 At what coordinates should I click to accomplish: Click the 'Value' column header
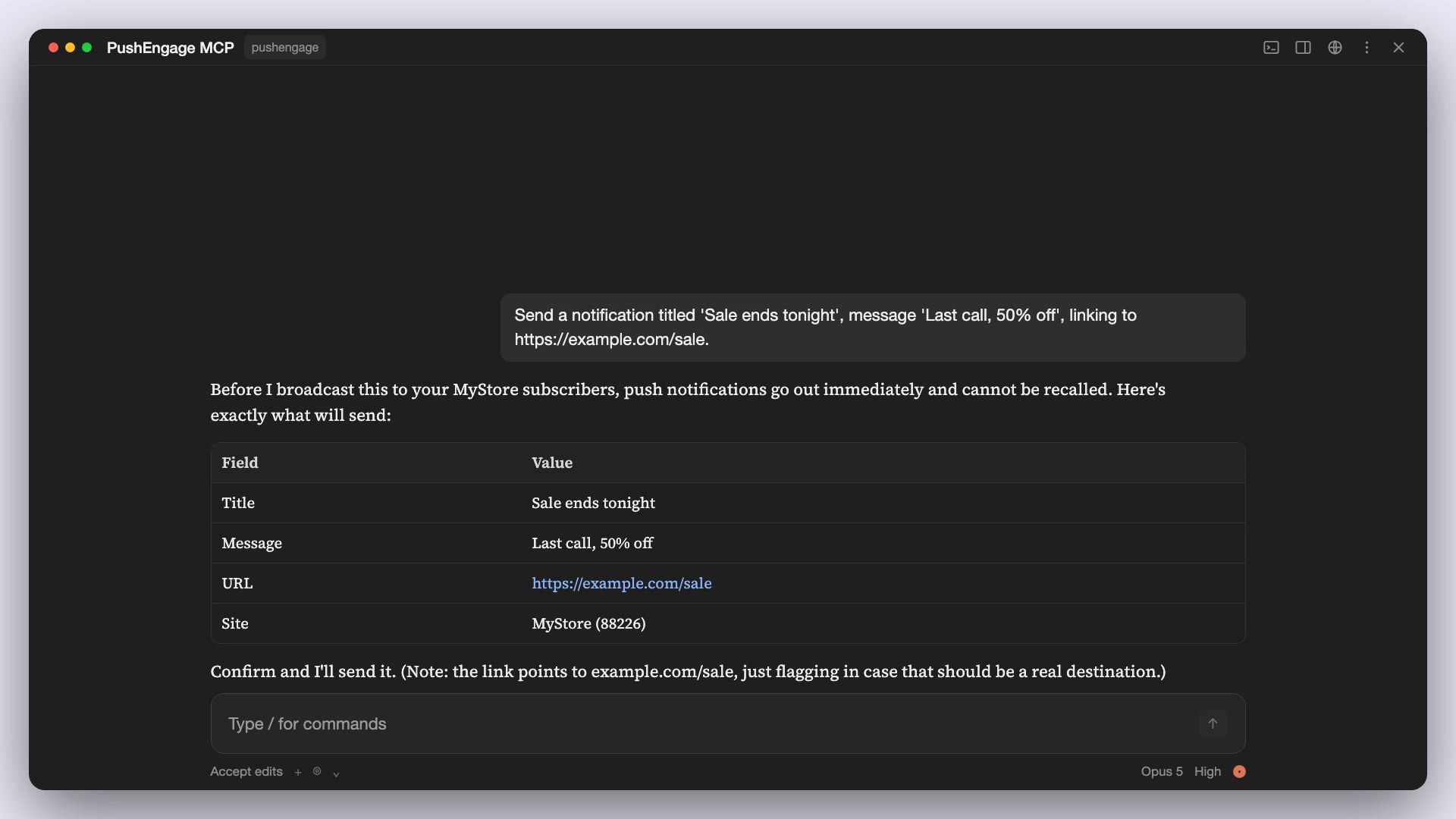[551, 463]
